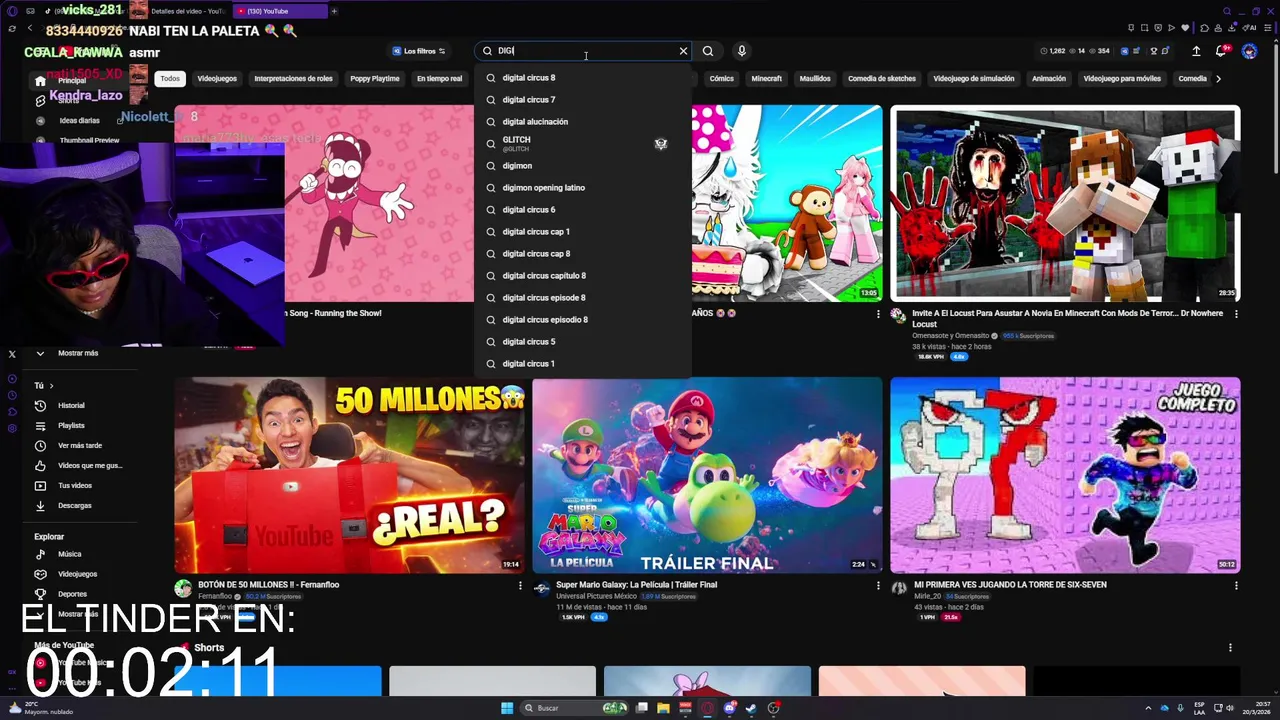Screen dimensions: 1280x720
Task: Expand the Tú section chevron
Action: [x=51, y=385]
